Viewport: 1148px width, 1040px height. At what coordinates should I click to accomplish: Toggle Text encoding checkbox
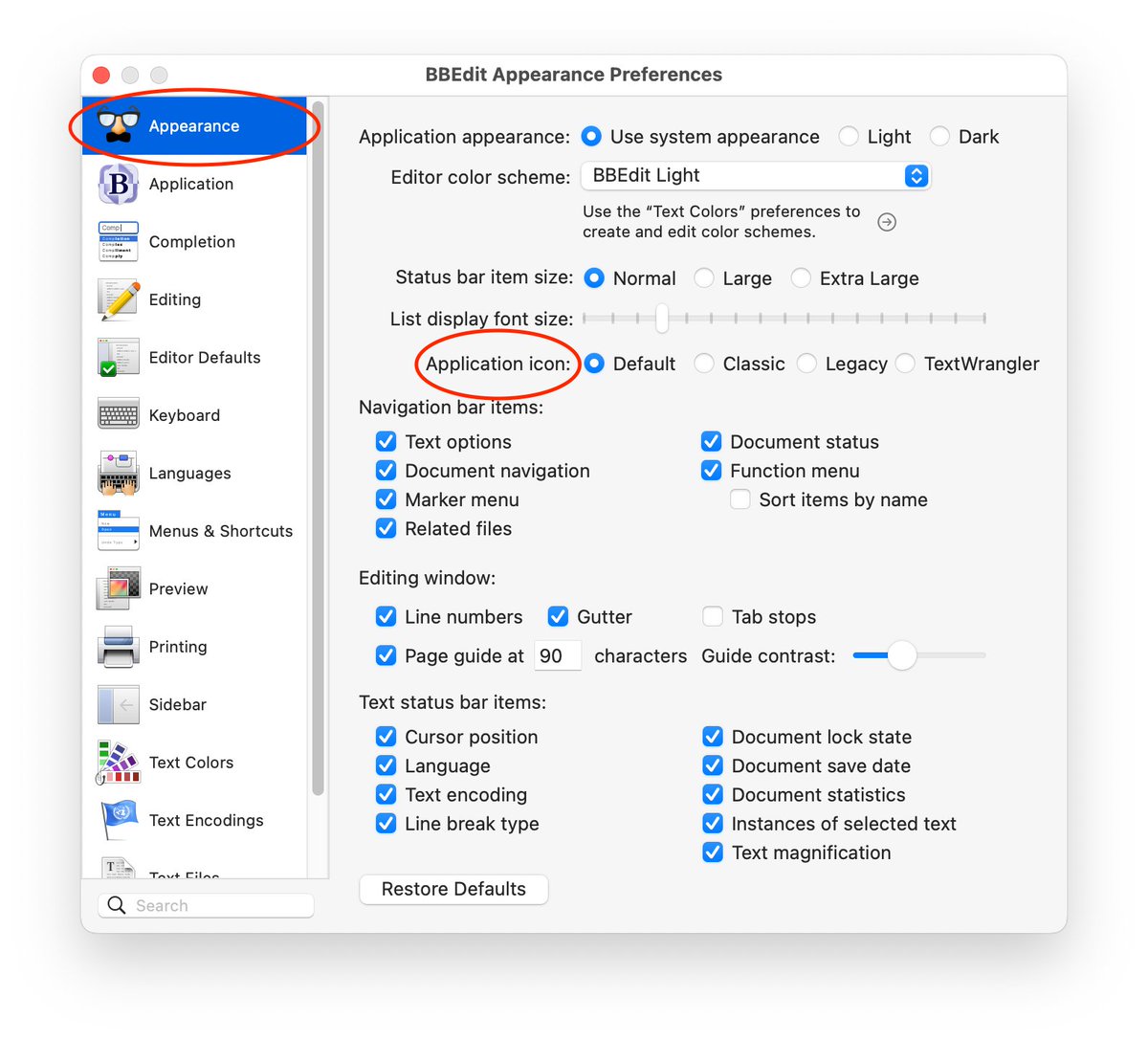click(386, 794)
